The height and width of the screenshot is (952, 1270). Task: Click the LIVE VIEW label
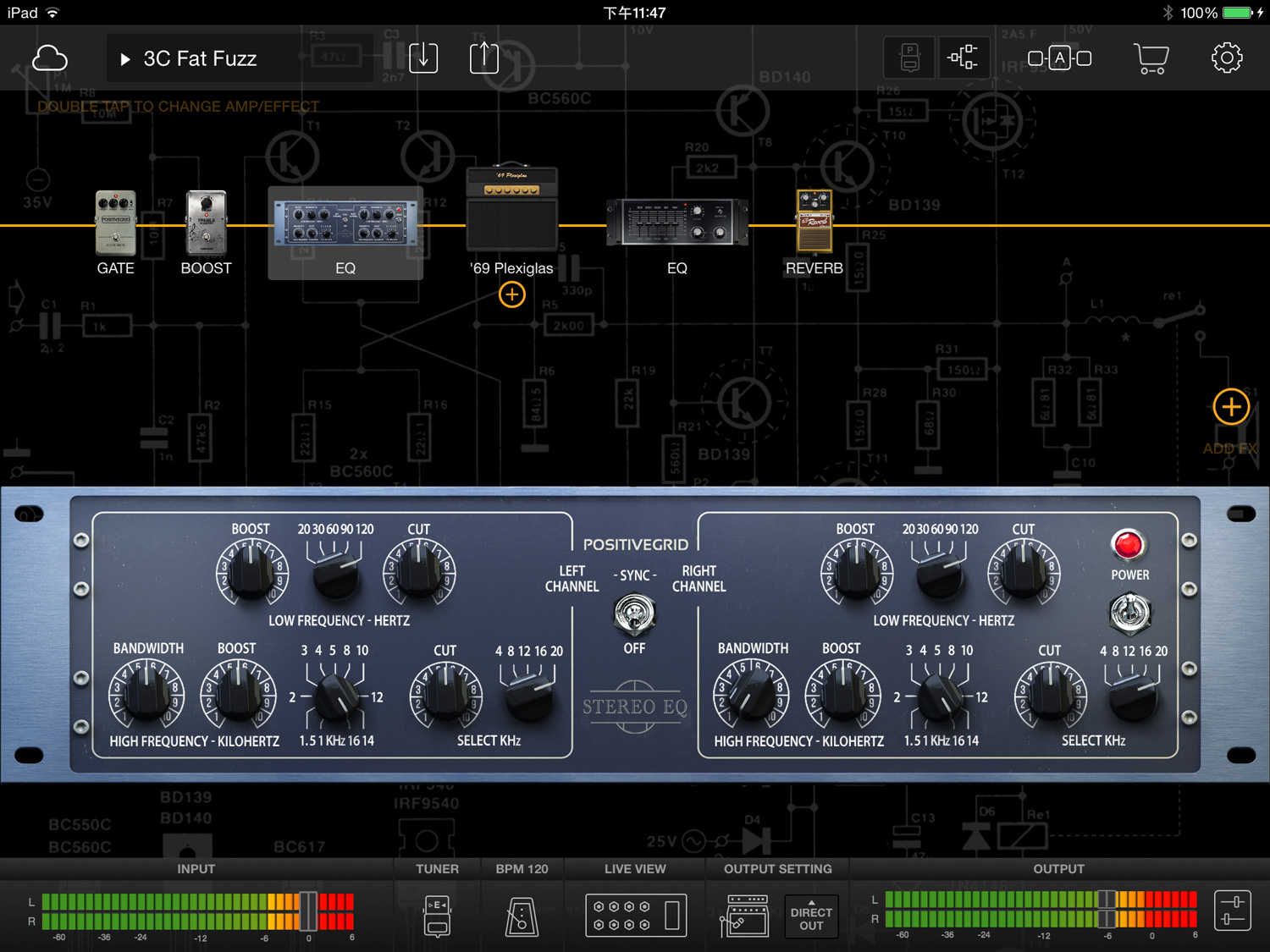635,869
